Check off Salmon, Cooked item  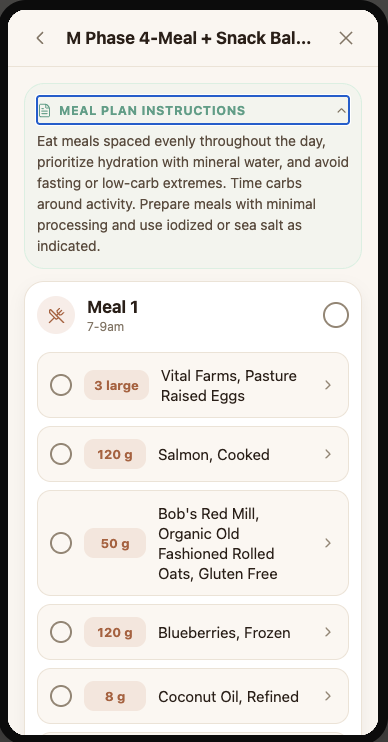click(x=61, y=454)
